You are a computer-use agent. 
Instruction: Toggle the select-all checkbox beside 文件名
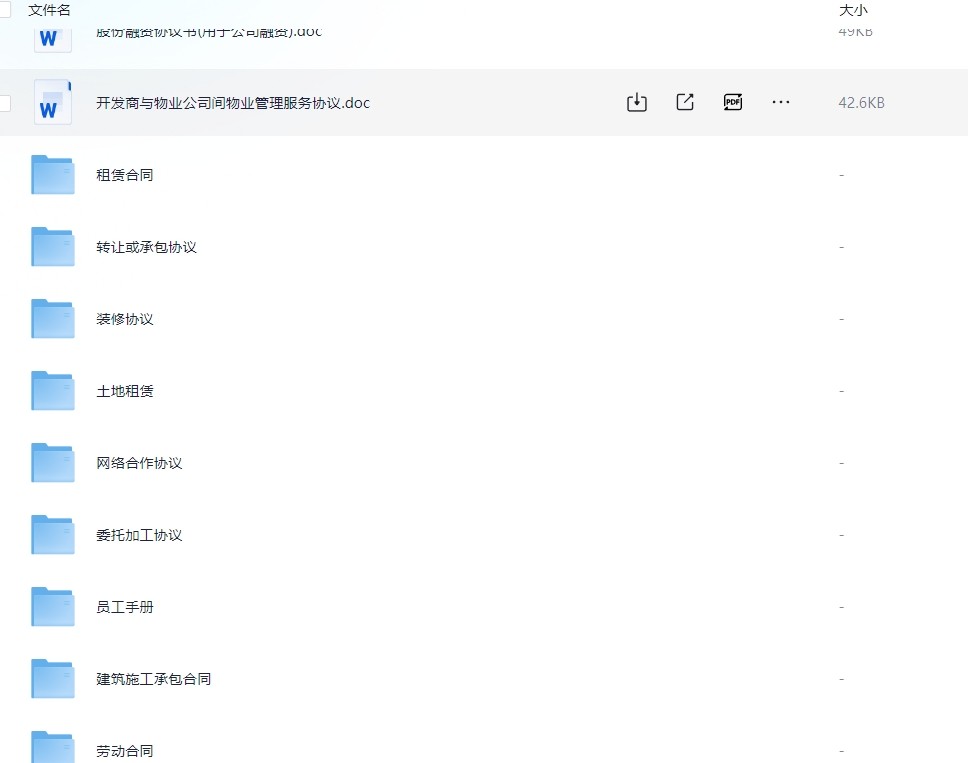[x=5, y=9]
